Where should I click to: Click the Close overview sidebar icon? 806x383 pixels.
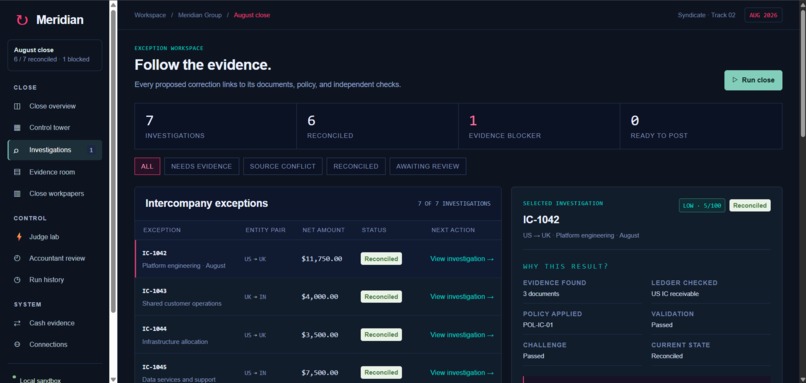point(17,106)
